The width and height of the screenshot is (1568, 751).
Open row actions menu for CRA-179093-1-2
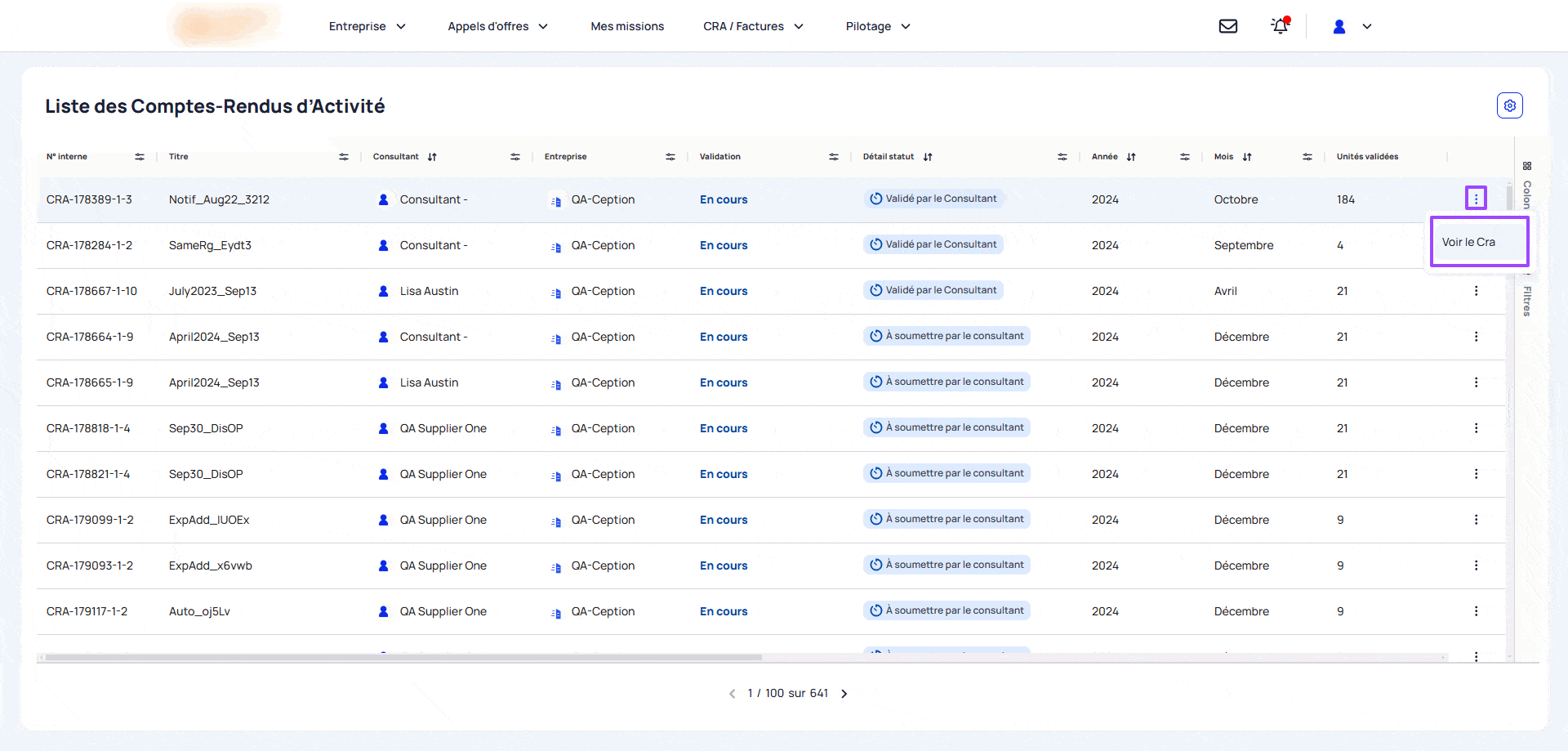[1476, 565]
